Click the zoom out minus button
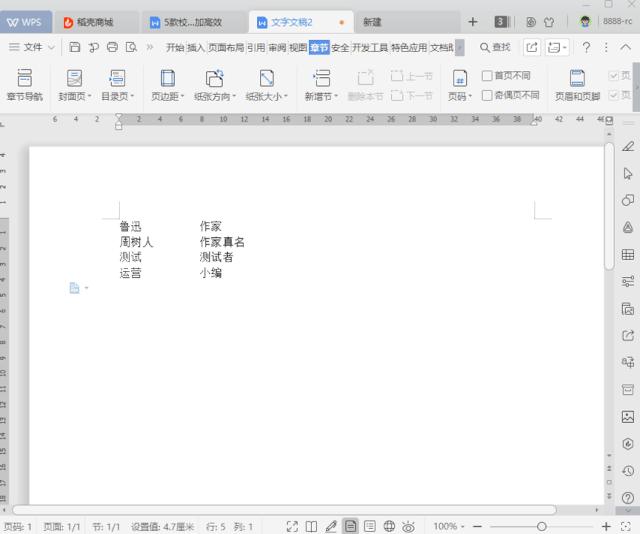 click(478, 526)
